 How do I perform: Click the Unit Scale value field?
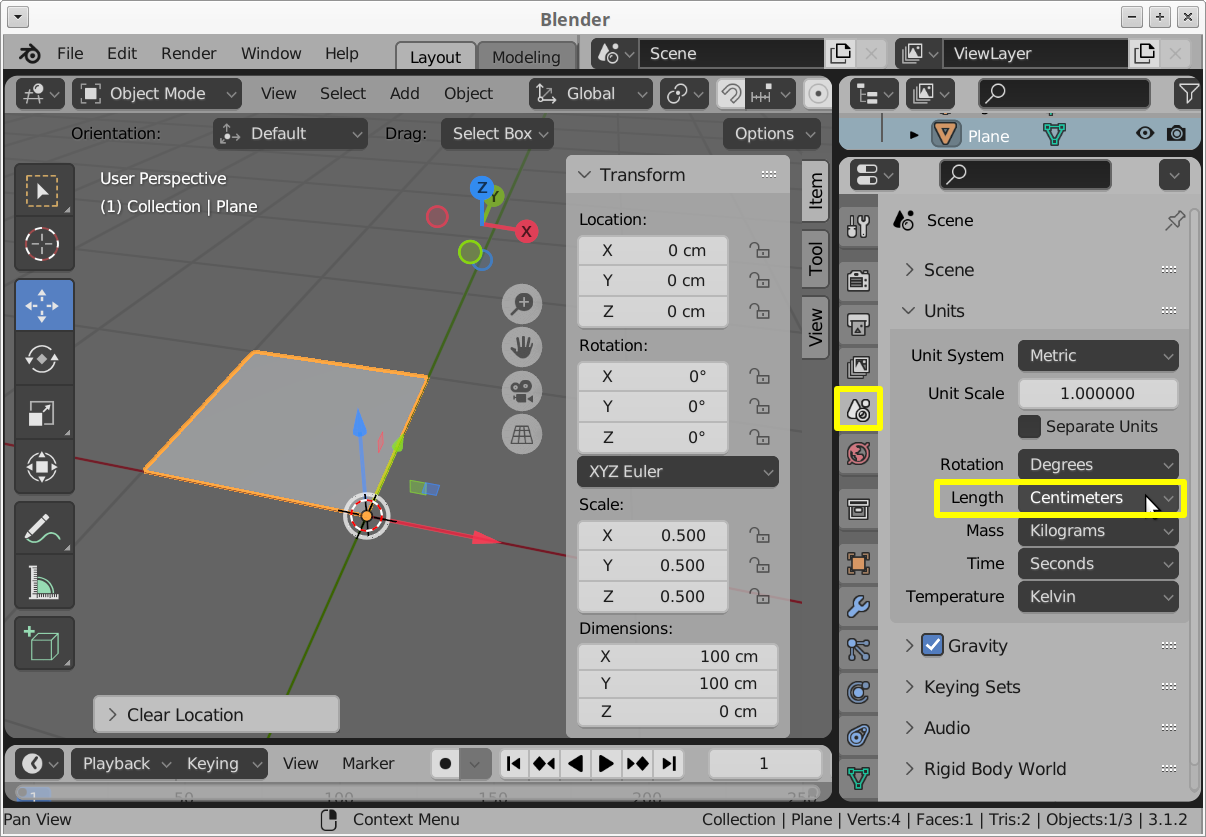pos(1098,393)
